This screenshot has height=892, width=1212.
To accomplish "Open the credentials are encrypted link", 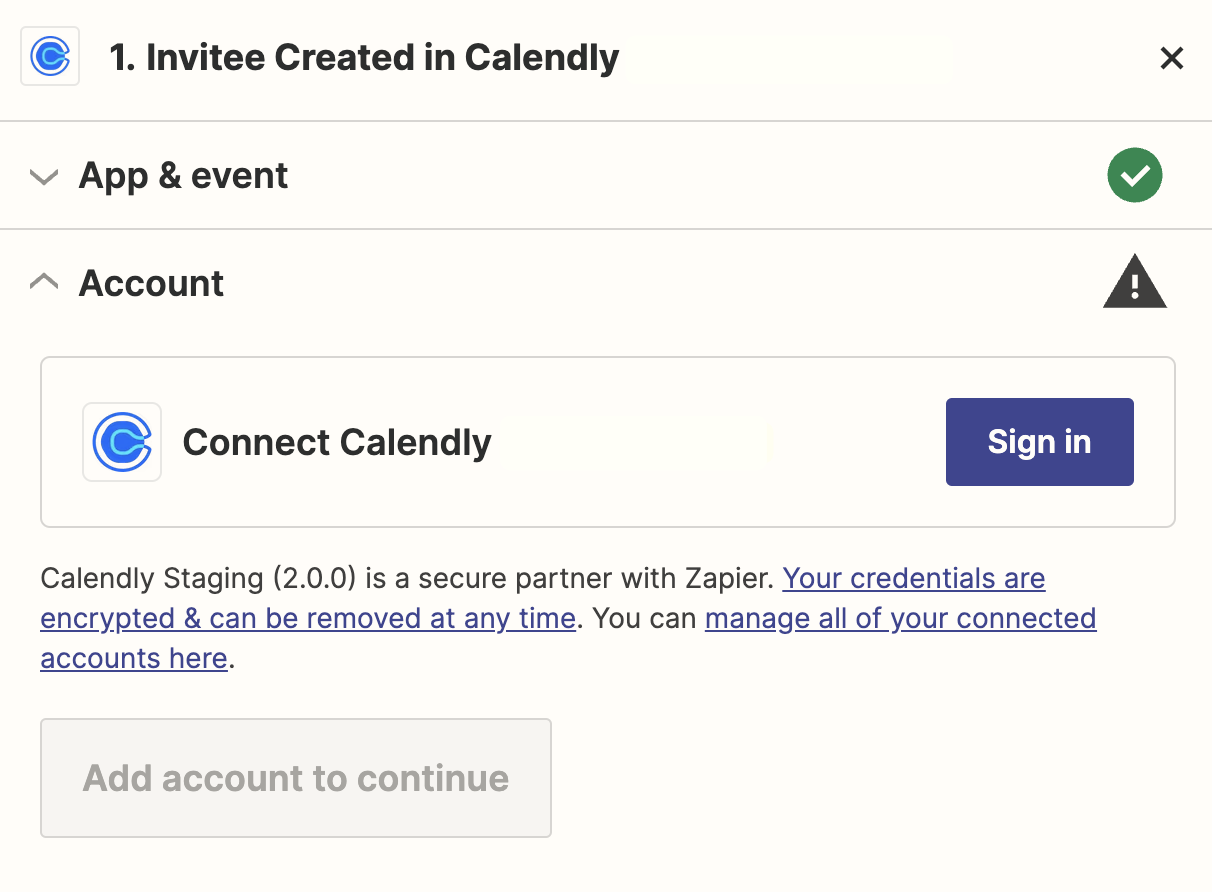I will [913, 578].
